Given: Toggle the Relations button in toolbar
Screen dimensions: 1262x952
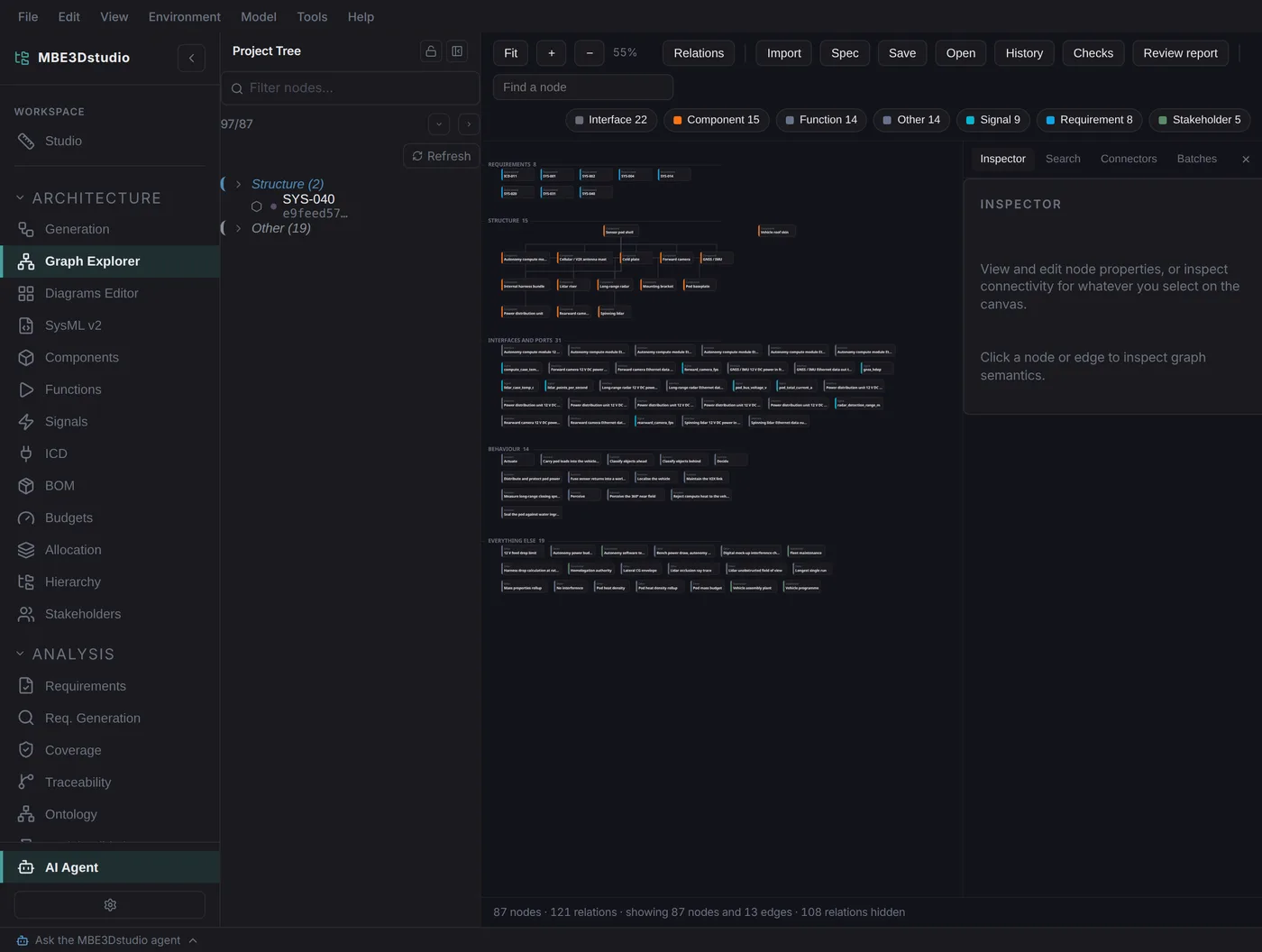Looking at the screenshot, I should 699,53.
